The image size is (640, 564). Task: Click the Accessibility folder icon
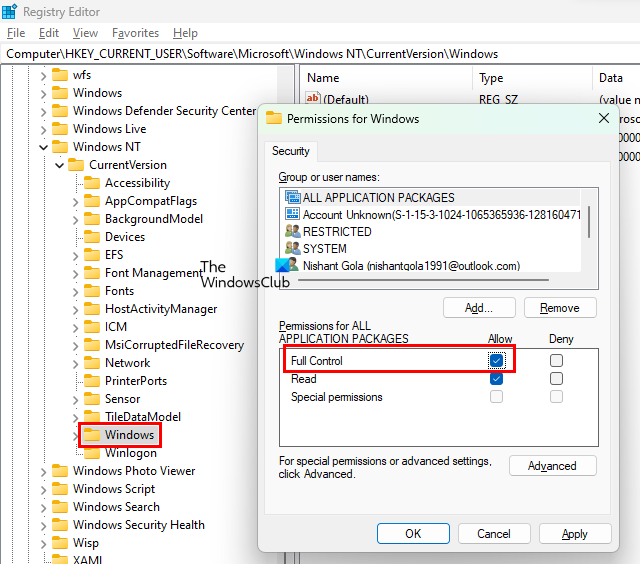tap(92, 183)
